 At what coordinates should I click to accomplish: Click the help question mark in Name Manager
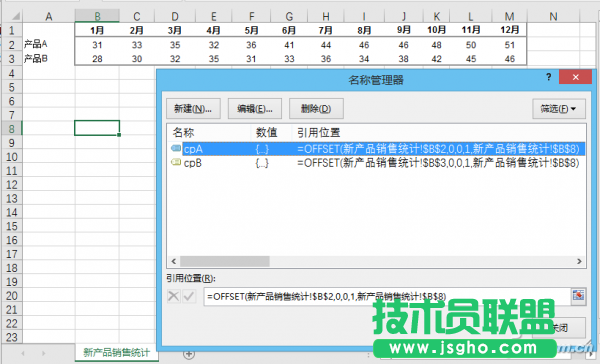pos(548,77)
